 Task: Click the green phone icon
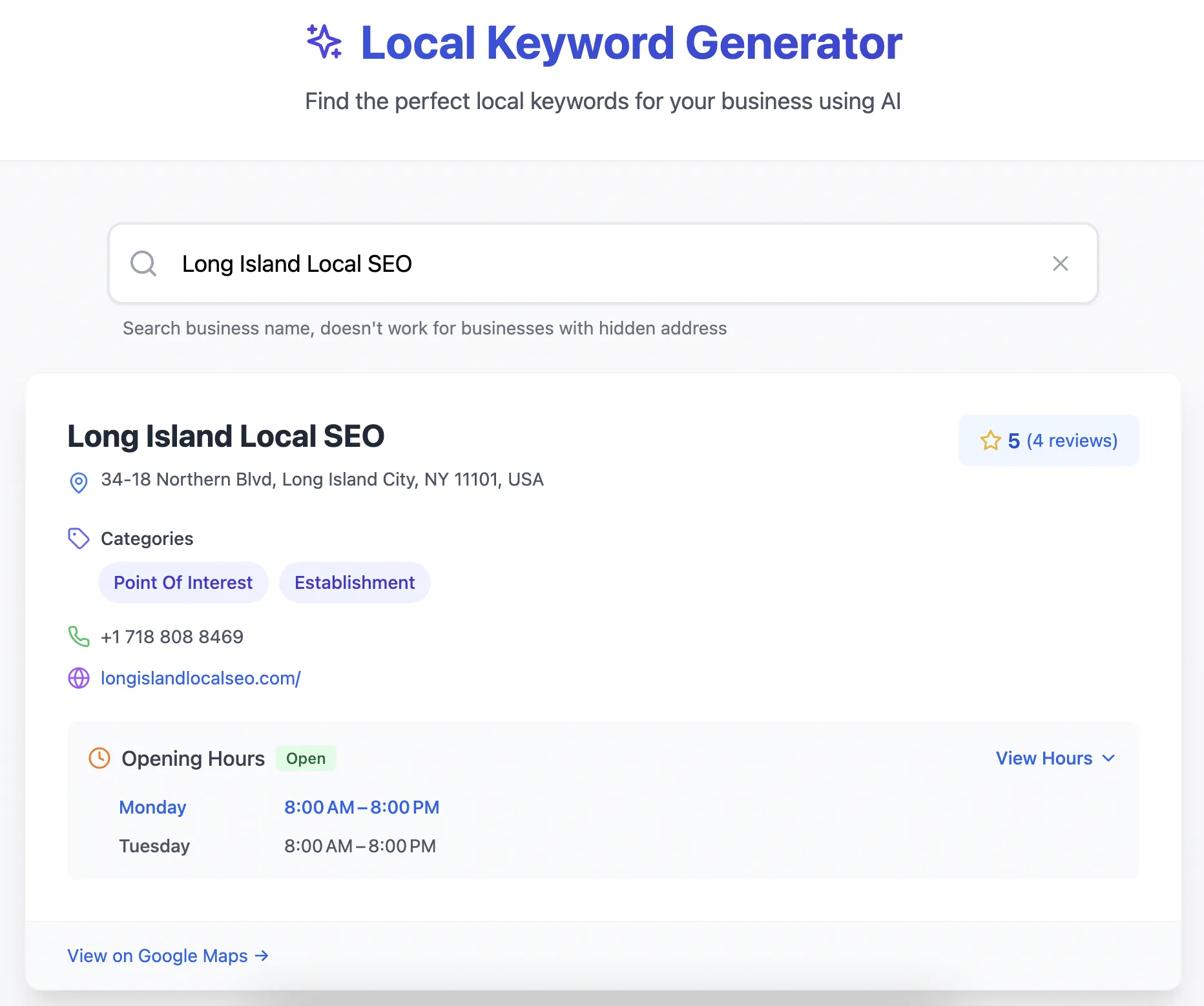tap(79, 637)
